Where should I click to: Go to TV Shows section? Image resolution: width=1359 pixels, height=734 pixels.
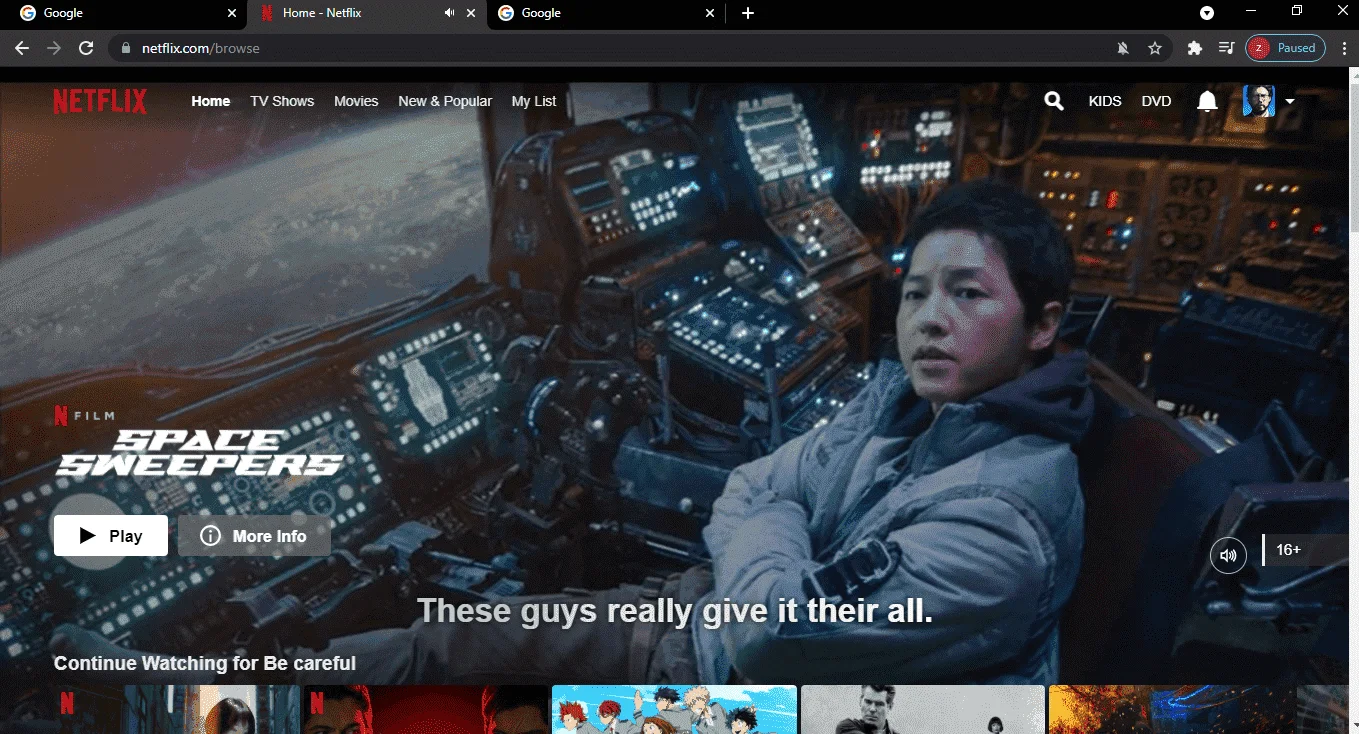click(282, 101)
